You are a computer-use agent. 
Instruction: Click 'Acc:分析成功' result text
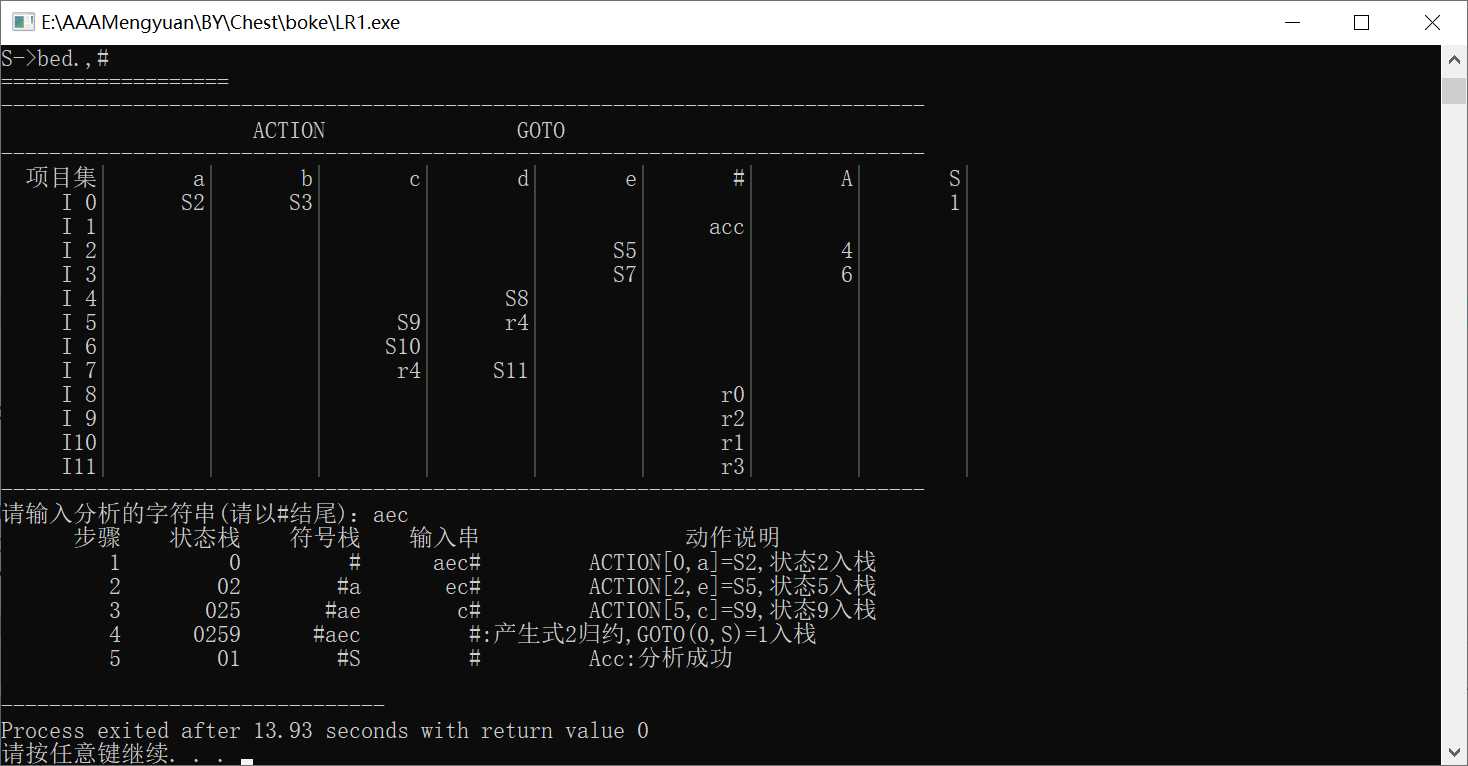coord(661,659)
